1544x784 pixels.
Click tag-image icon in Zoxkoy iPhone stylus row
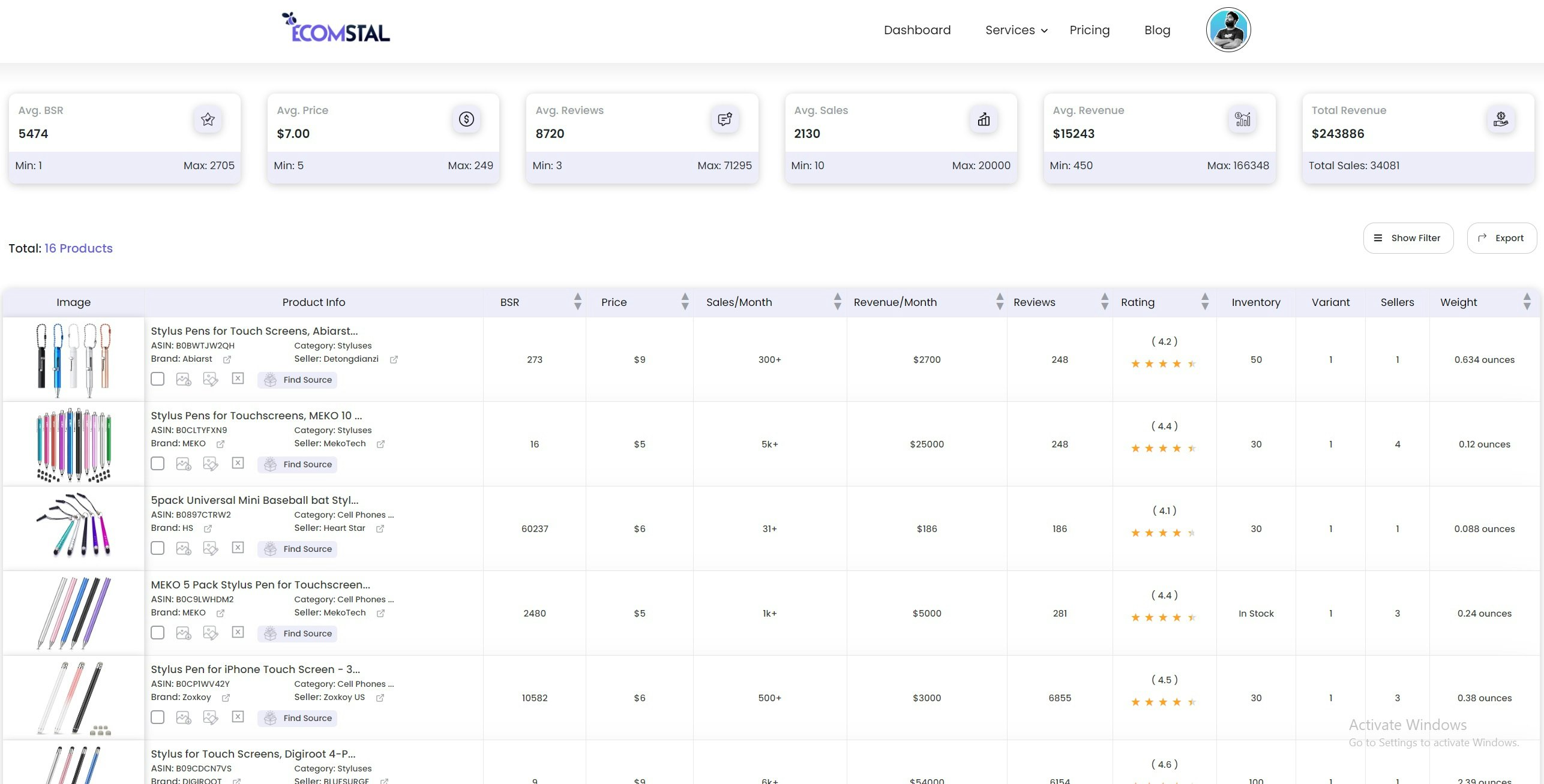click(x=211, y=717)
